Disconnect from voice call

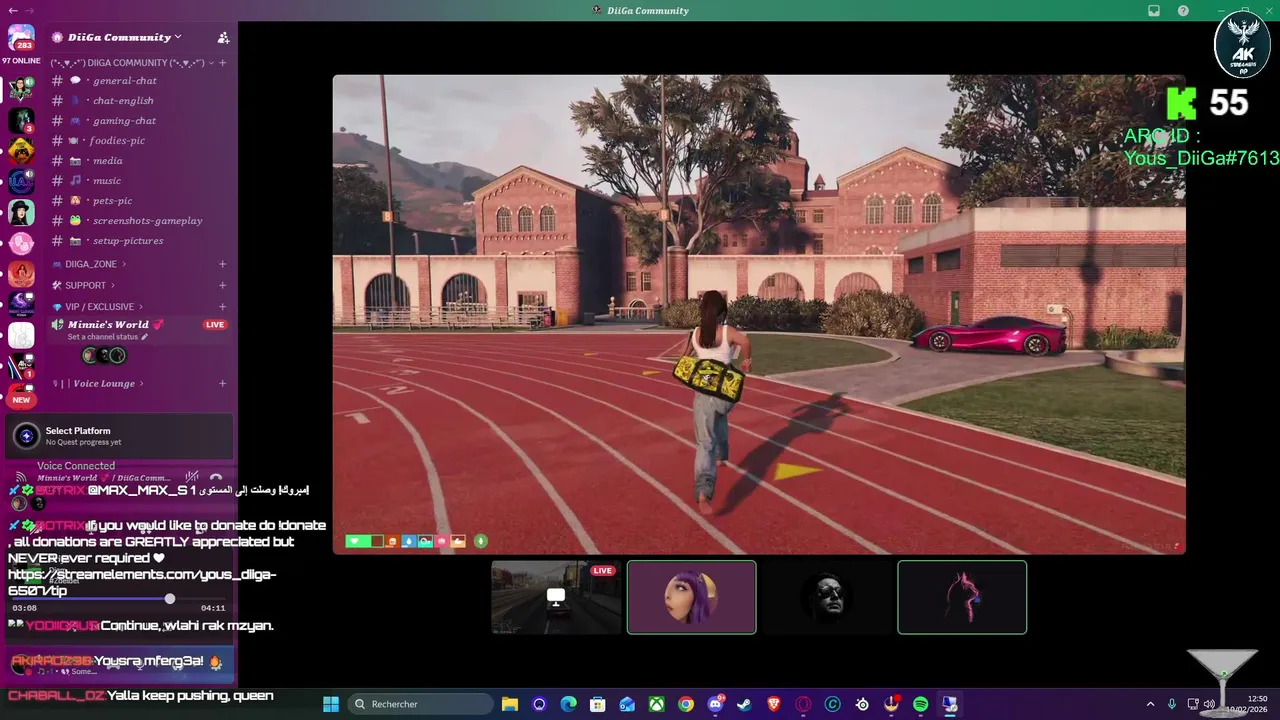(x=216, y=478)
